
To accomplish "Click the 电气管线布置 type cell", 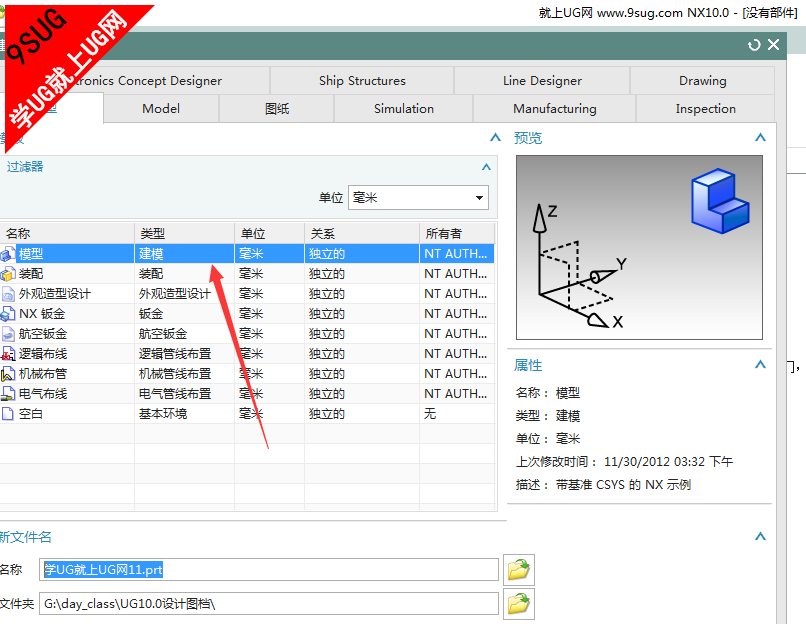I will 175,394.
